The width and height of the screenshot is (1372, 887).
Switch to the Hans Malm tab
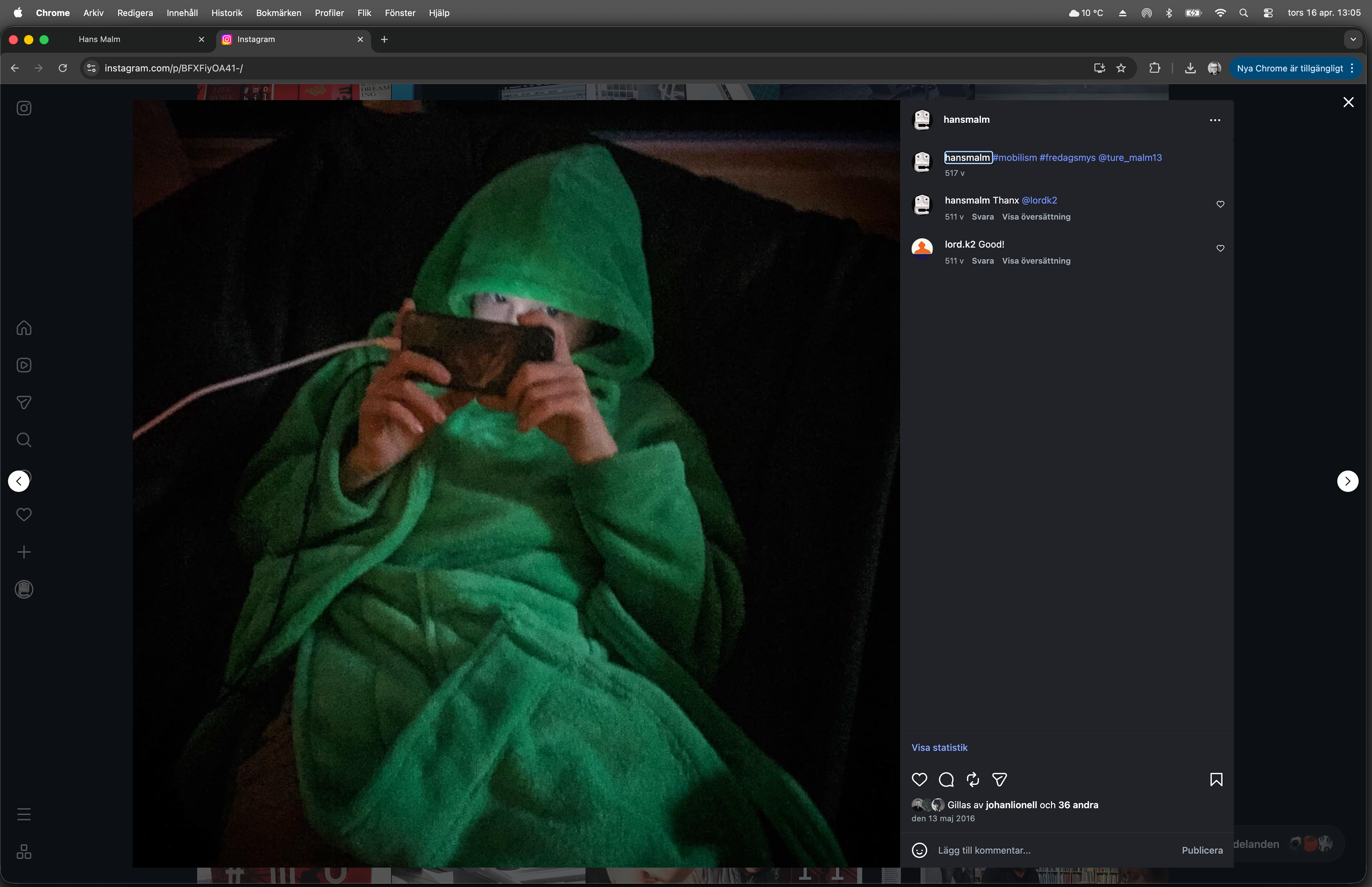[100, 39]
